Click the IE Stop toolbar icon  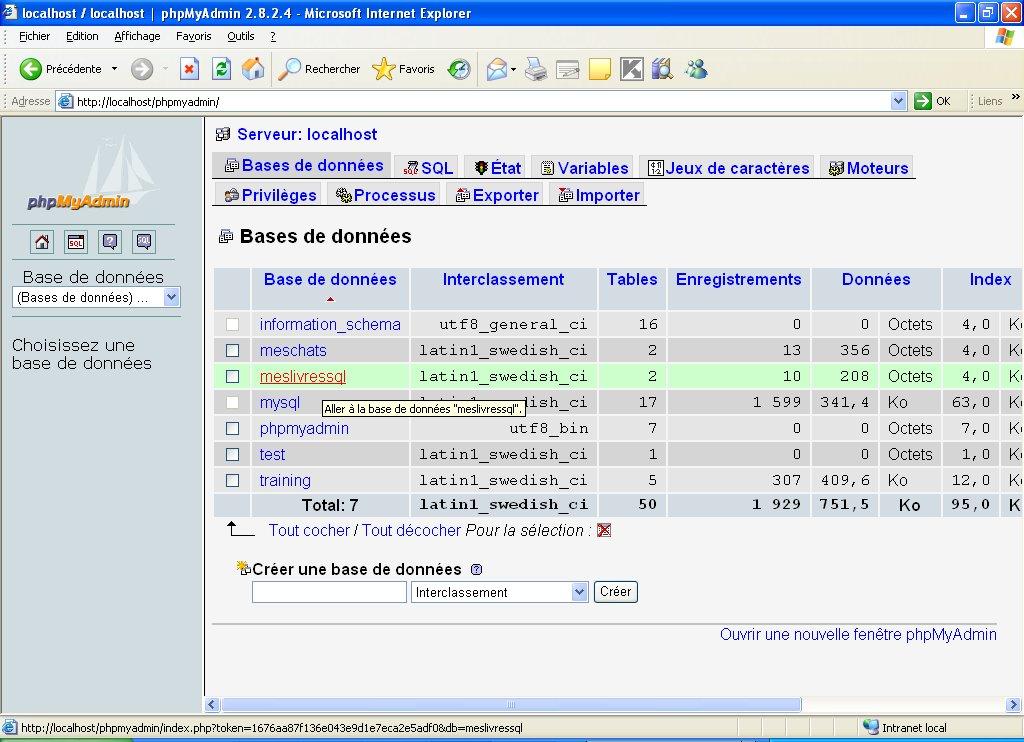190,69
